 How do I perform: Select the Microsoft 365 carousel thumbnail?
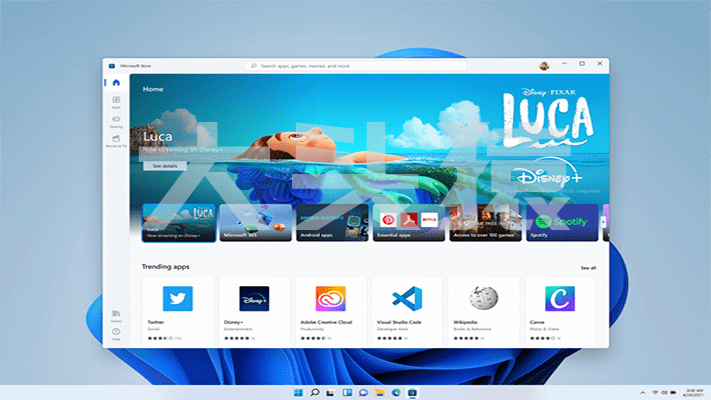coord(255,223)
